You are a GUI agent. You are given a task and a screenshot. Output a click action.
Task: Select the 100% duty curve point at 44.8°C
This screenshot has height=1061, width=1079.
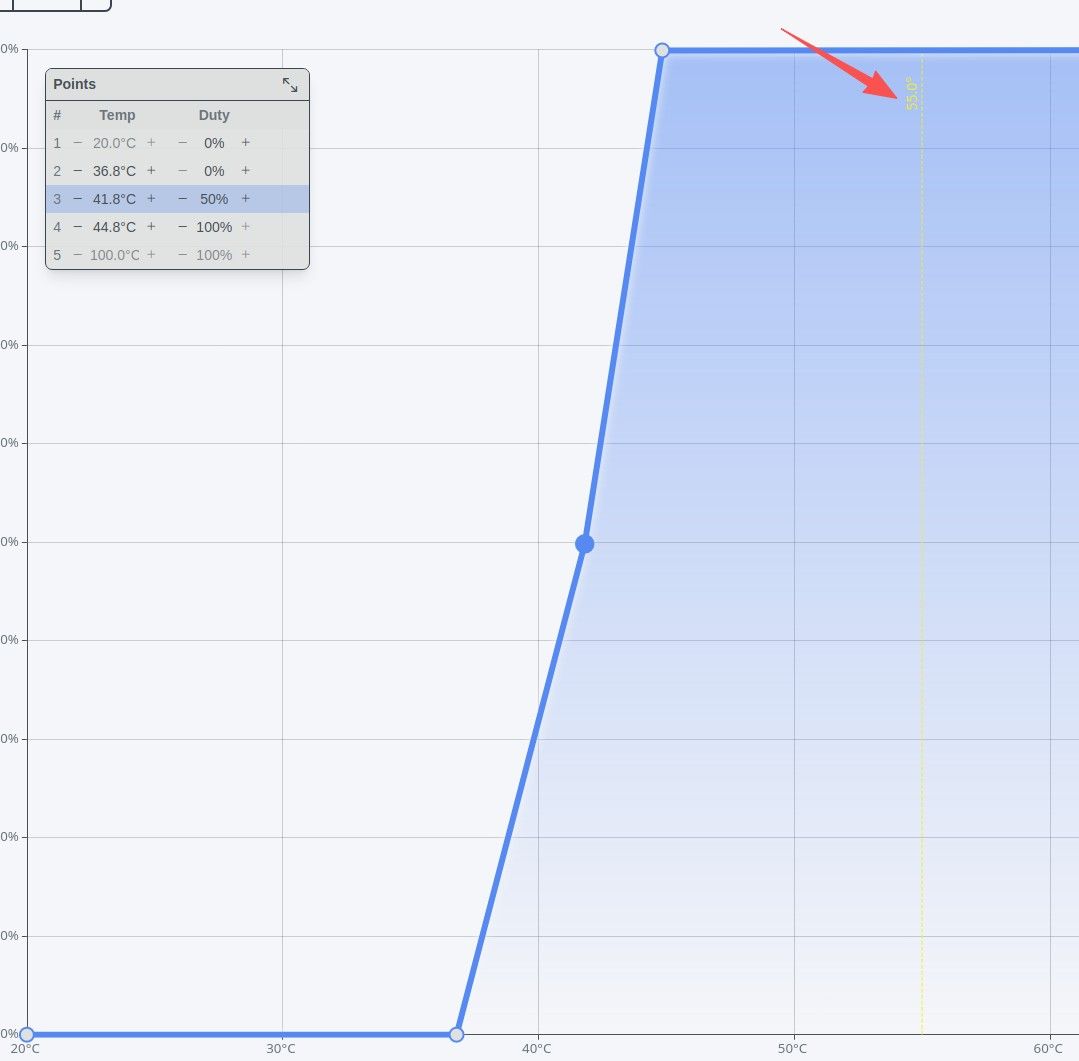pos(662,50)
